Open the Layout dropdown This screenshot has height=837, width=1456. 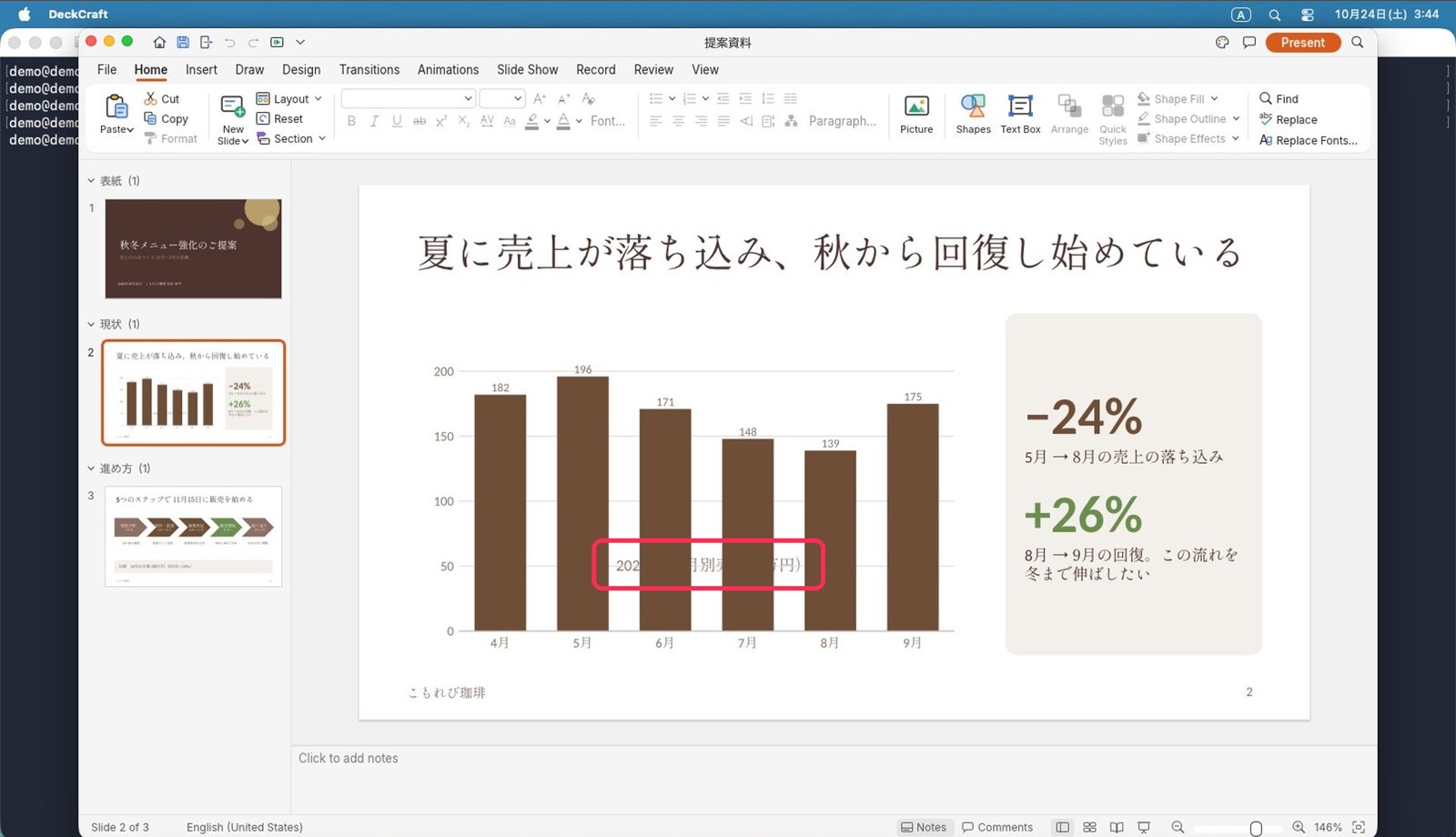pos(289,98)
